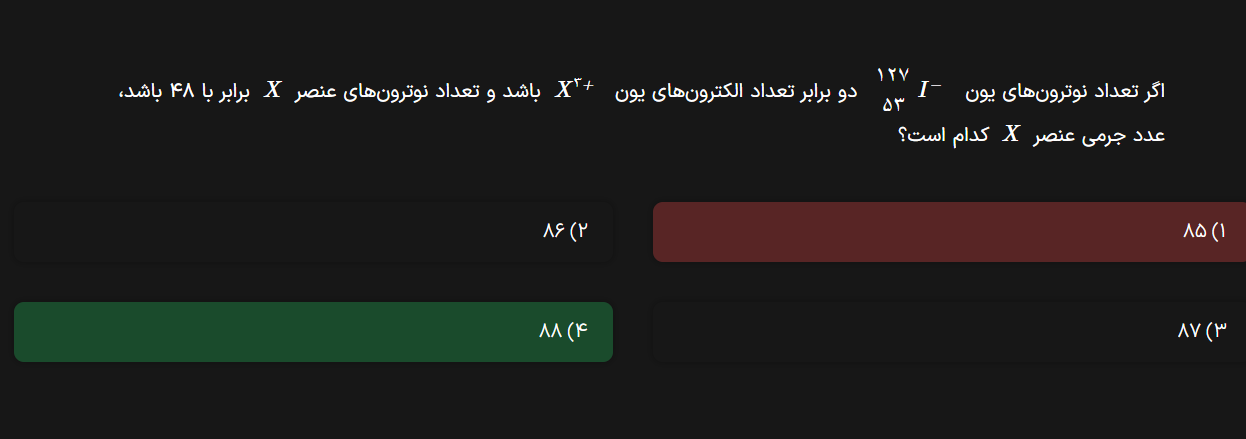The image size is (1246, 439).
Task: Click the number ۸۶ in option two
Action: 554,232
